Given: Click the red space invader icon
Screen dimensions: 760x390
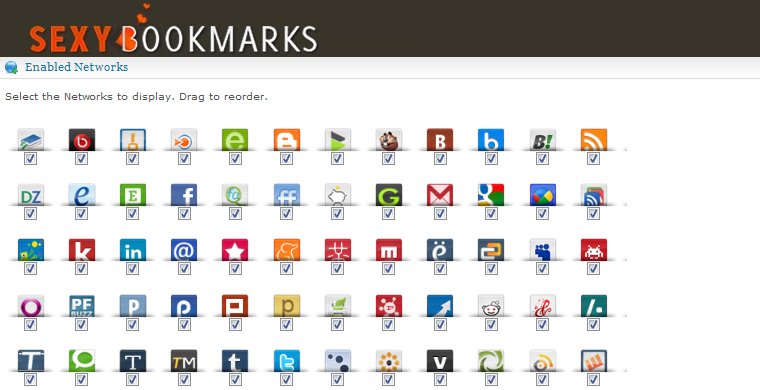Looking at the screenshot, I should pos(594,250).
